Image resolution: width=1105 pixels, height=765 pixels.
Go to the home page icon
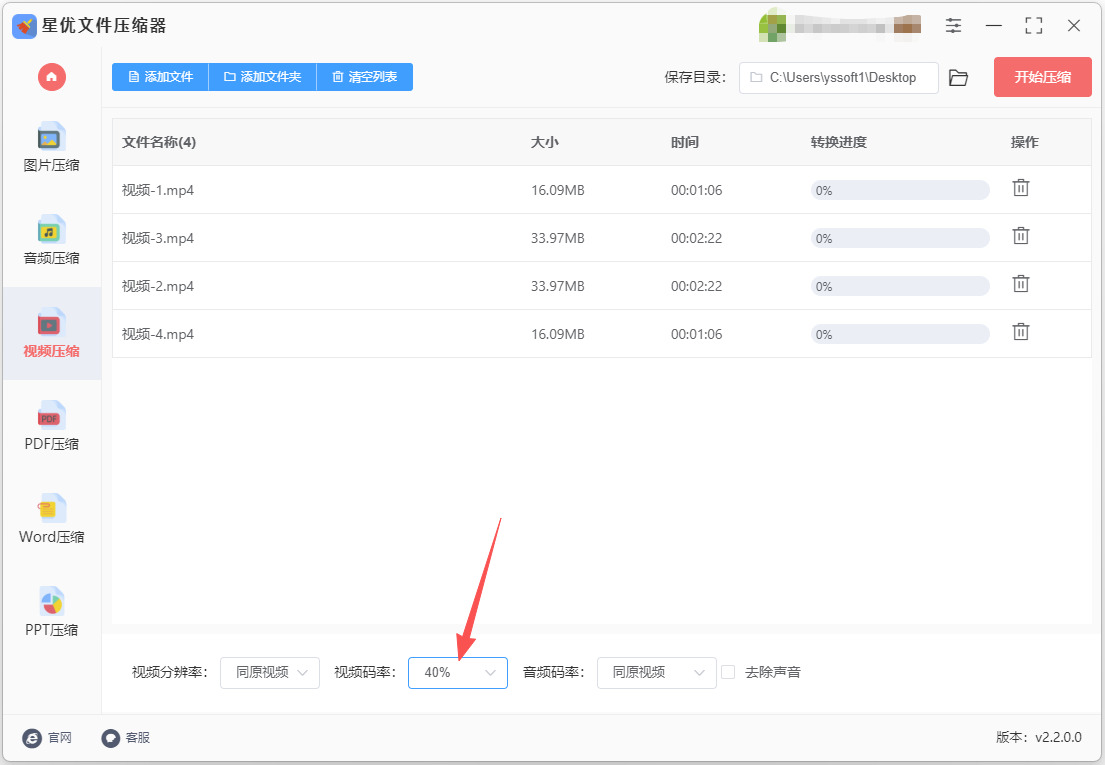51,77
